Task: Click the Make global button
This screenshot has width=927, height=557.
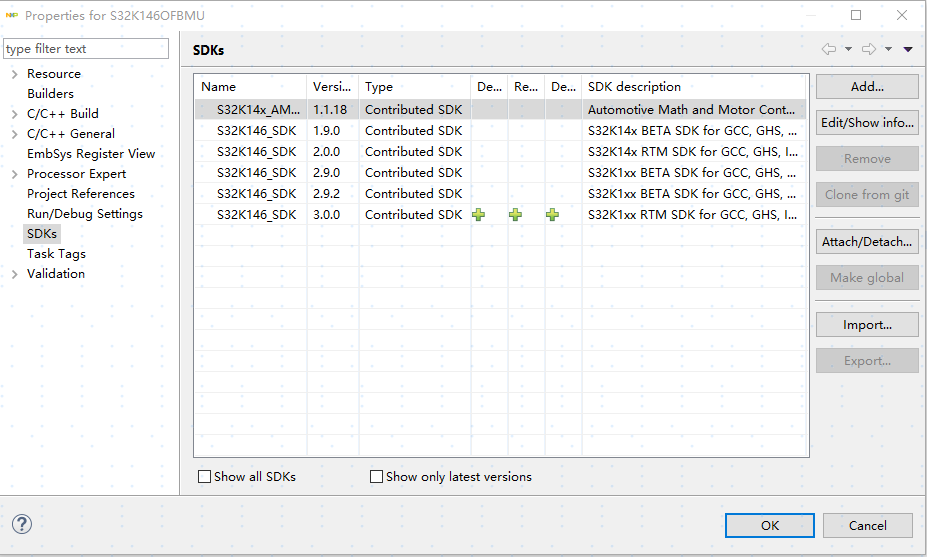Action: [x=867, y=278]
